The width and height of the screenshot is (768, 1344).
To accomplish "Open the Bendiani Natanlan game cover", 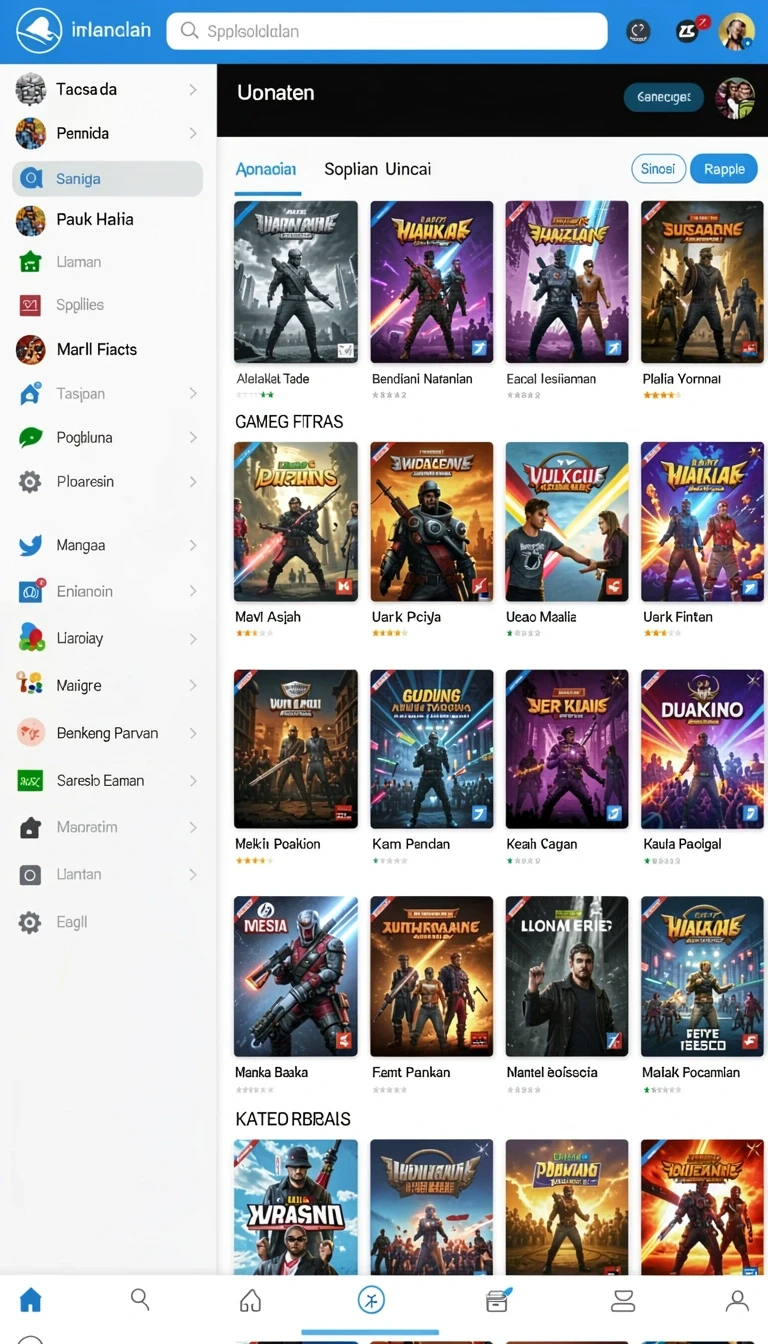I will point(432,282).
